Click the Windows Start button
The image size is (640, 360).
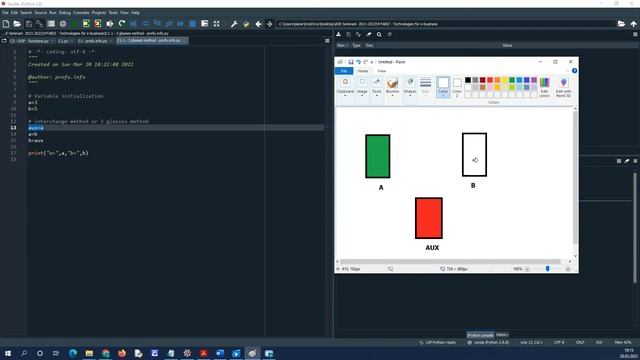(x=7, y=353)
